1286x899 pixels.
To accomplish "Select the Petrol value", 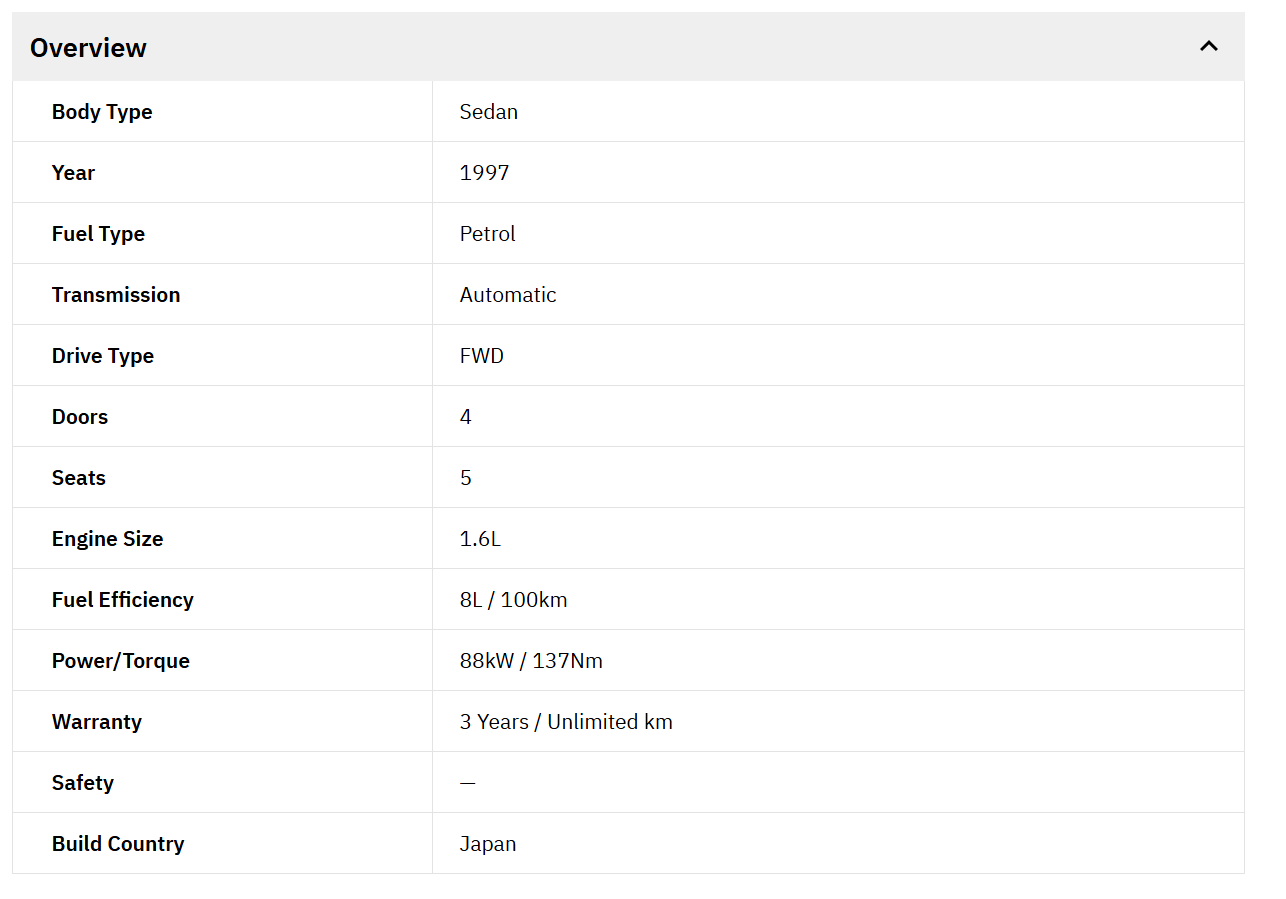I will pyautogui.click(x=487, y=234).
